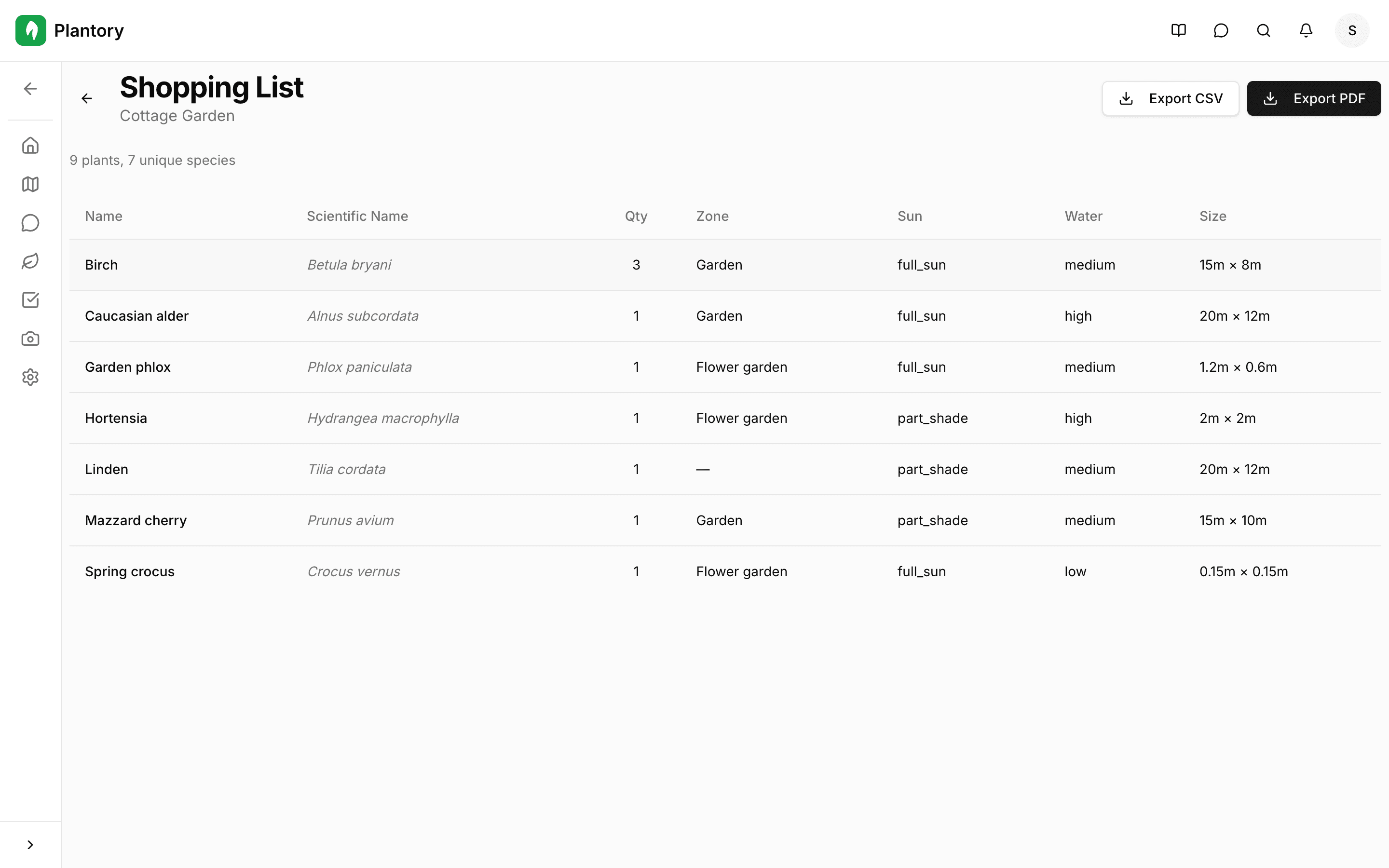Collapse the sidebar with the back arrow
This screenshot has width=1389, height=868.
tap(30, 88)
